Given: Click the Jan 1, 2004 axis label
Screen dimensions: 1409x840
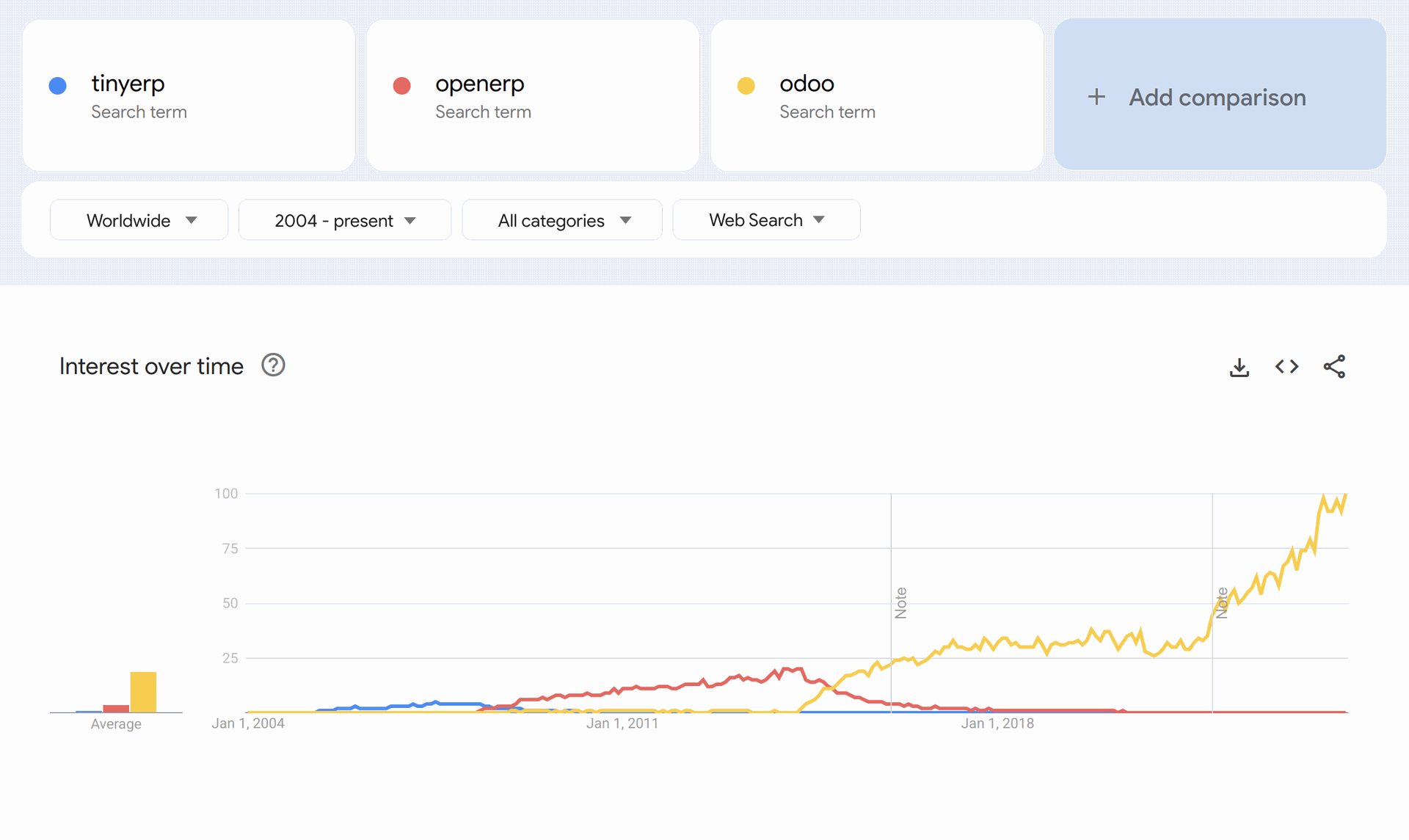Looking at the screenshot, I should coord(248,723).
